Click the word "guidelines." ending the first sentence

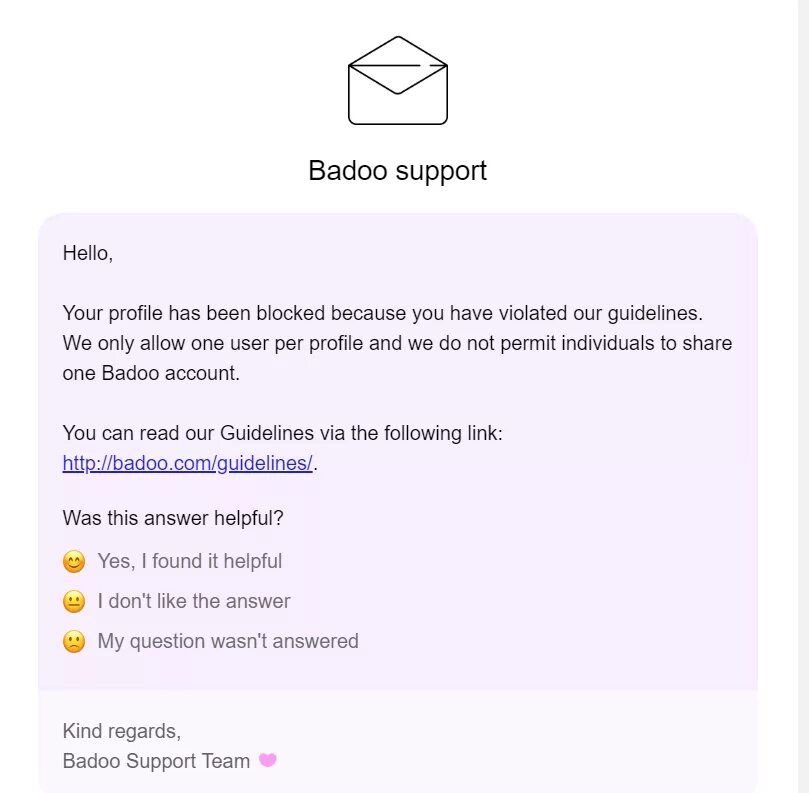tap(655, 313)
